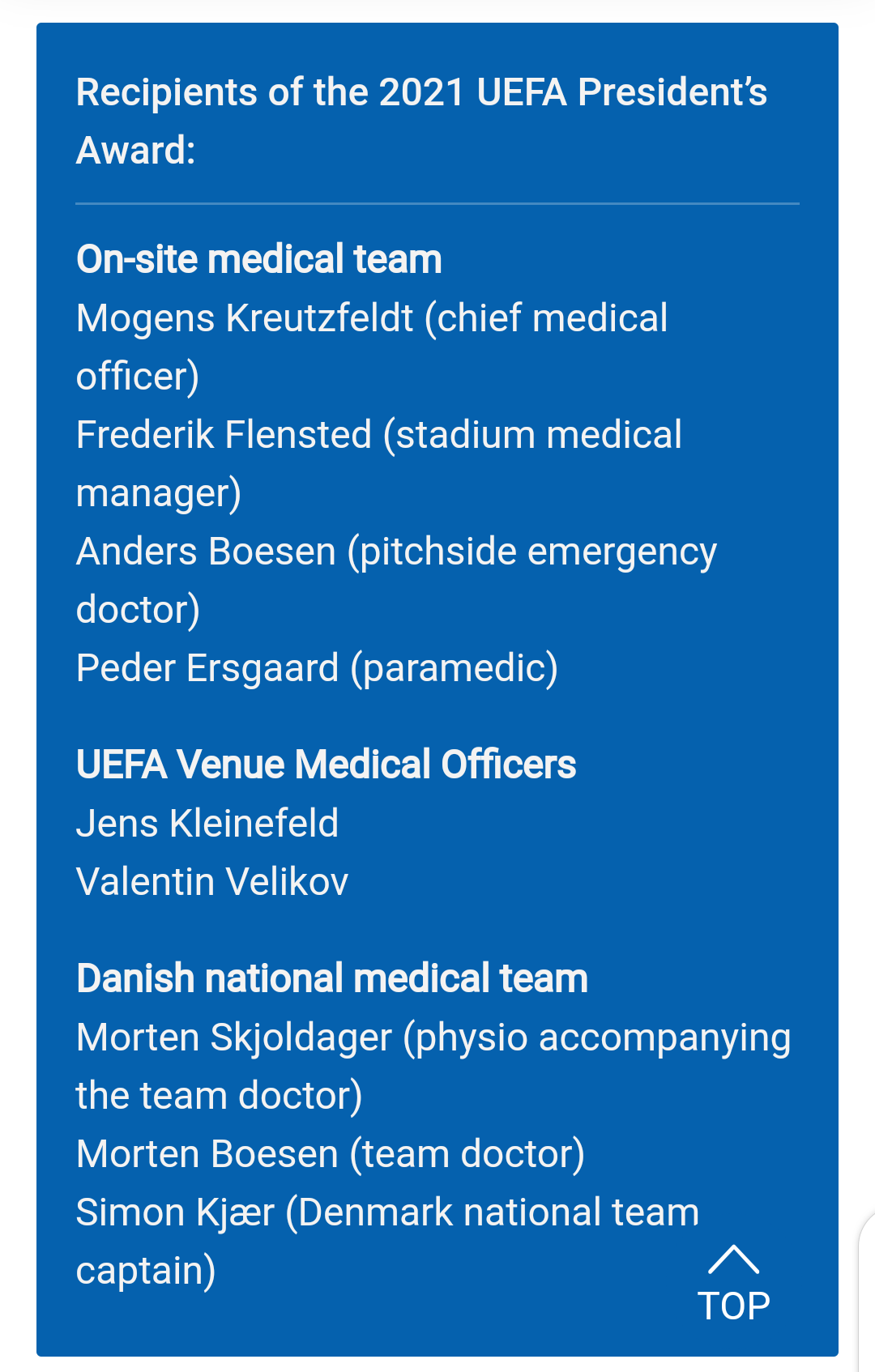
Task: Click the 'On-site medical team' subheading
Action: (259, 259)
